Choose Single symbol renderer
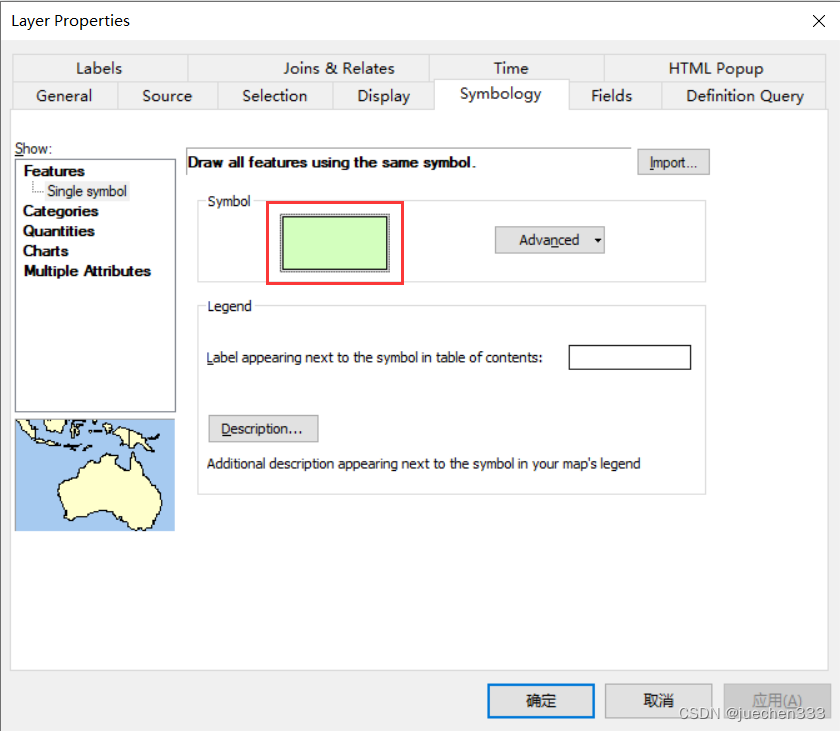Screen dimensions: 840x731 click(x=87, y=191)
